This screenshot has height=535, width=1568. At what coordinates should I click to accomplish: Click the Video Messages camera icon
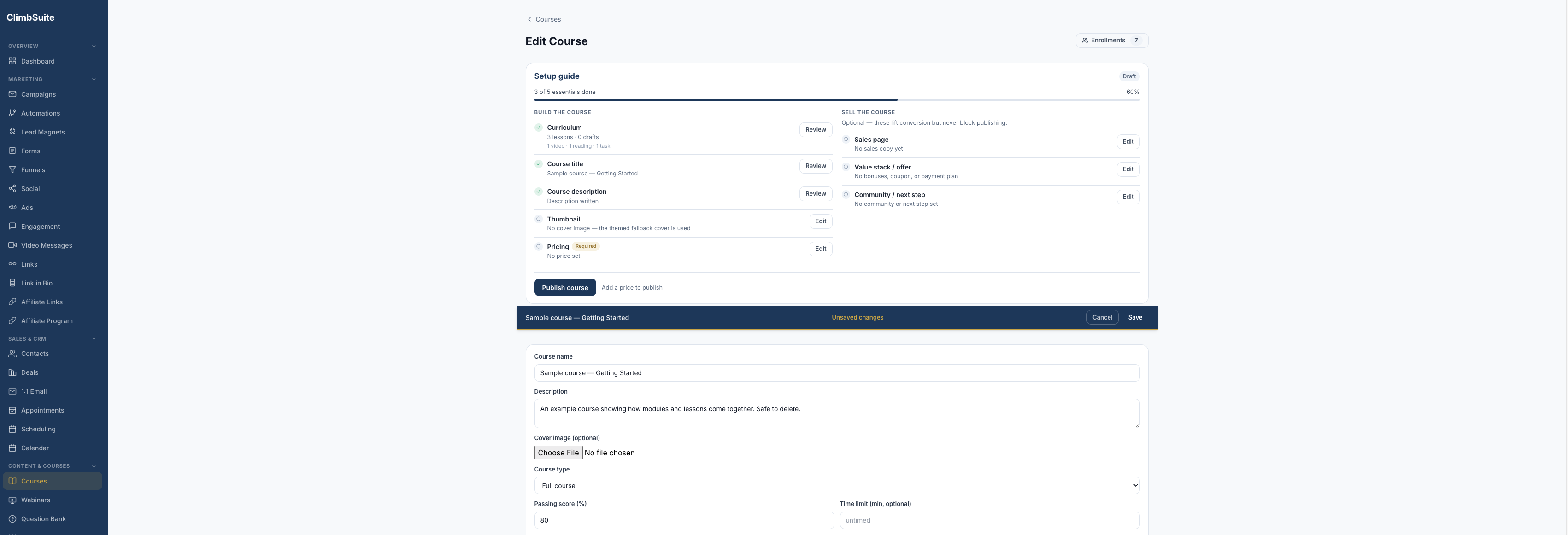tap(12, 245)
